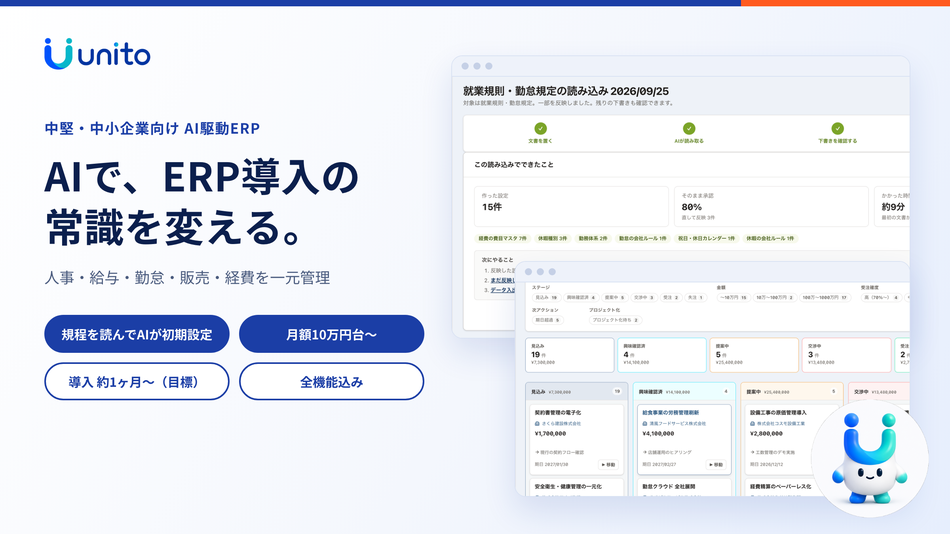
Task: Click the 規程を読んでAIが初期設定 pill
Action: (x=137, y=334)
